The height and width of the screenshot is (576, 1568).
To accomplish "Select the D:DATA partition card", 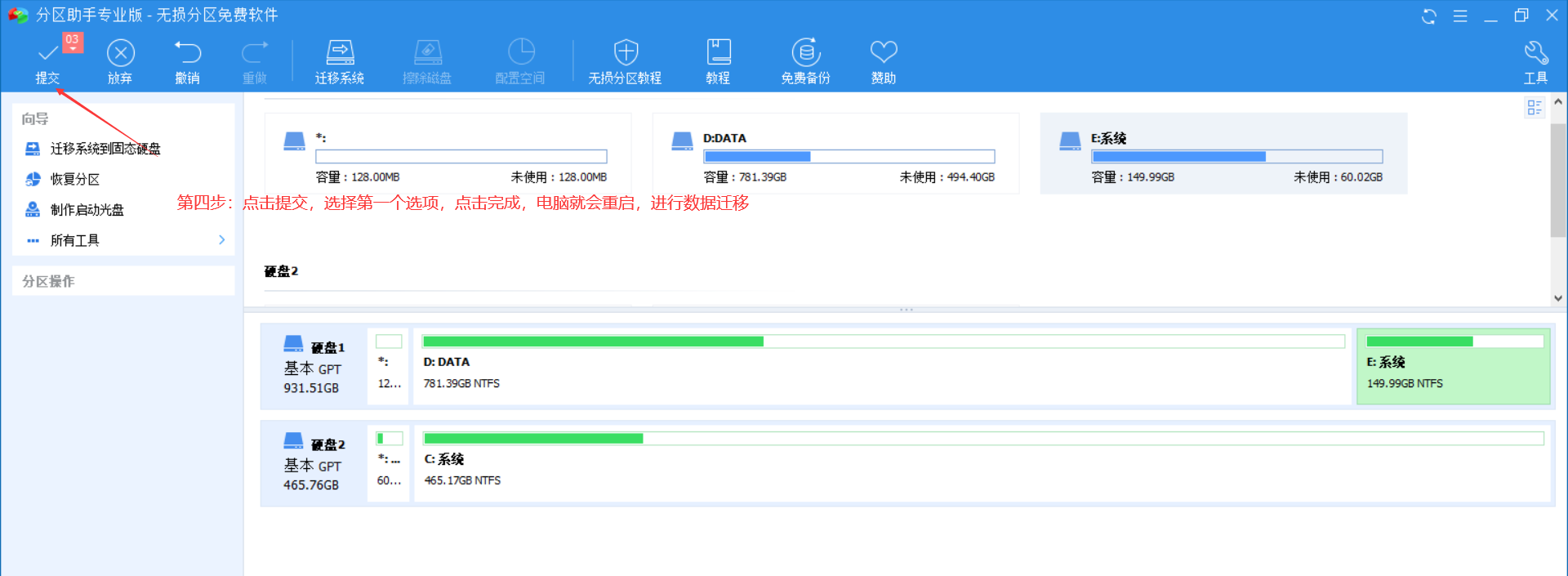I will click(835, 154).
